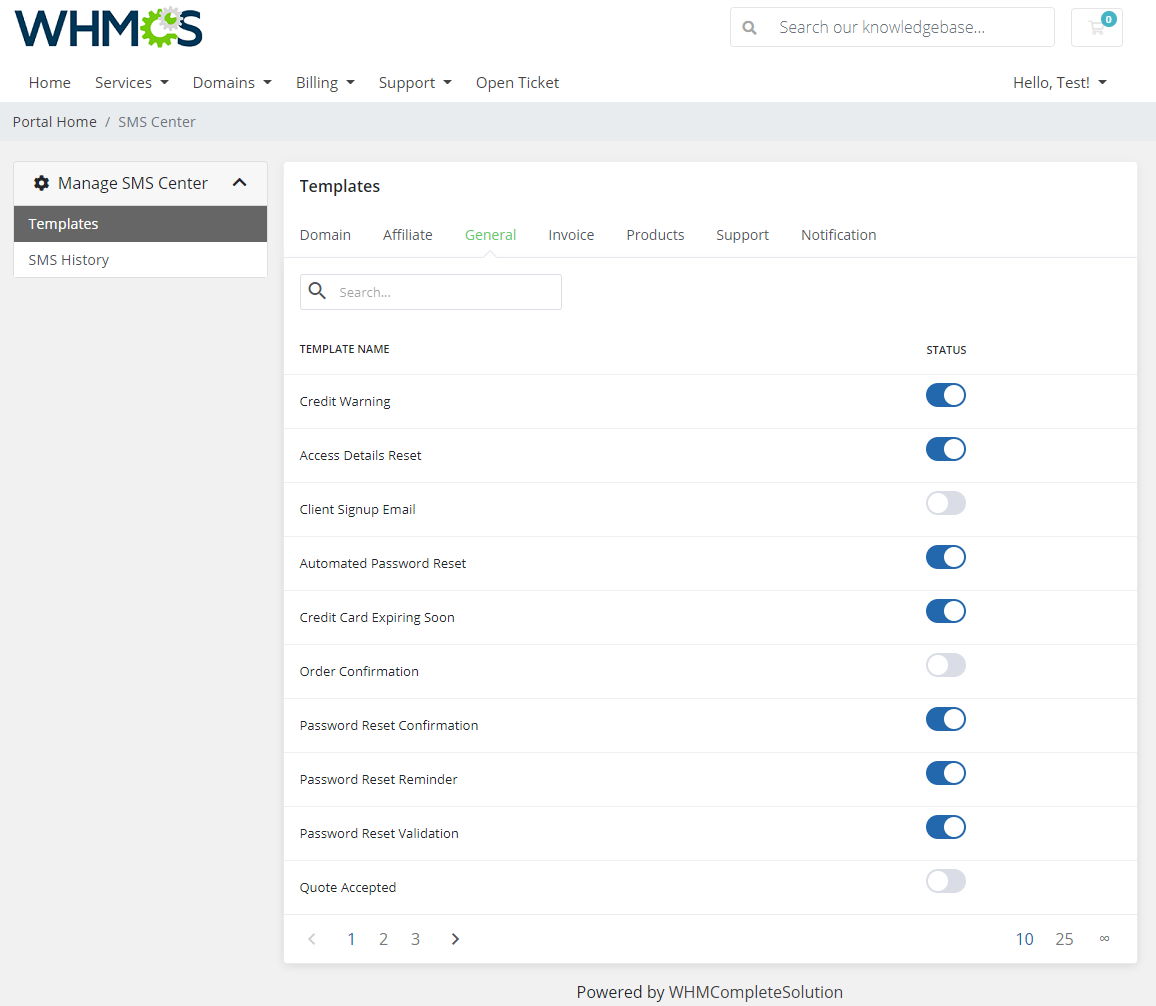Enable the Client Signup Email toggle
The image size is (1156, 1006).
tap(945, 503)
